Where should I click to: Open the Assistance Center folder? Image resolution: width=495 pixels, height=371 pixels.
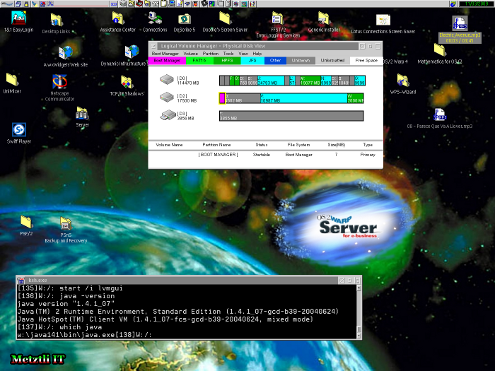[x=117, y=18]
